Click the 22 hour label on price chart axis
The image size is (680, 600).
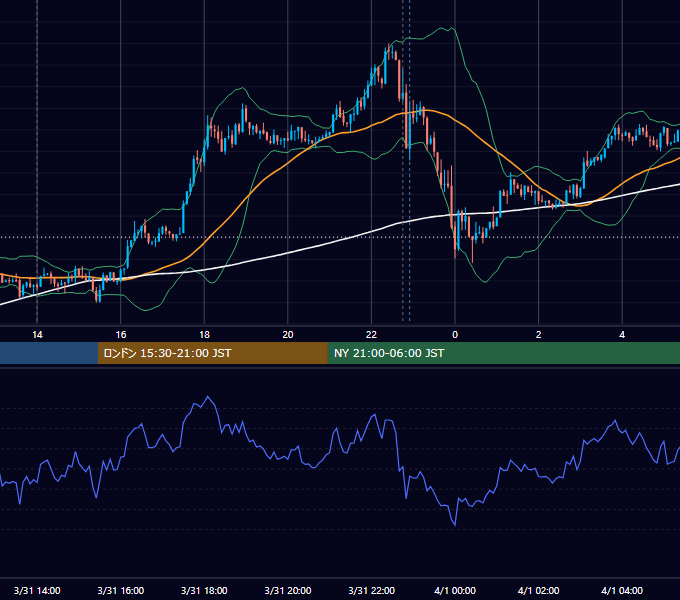[x=371, y=335]
